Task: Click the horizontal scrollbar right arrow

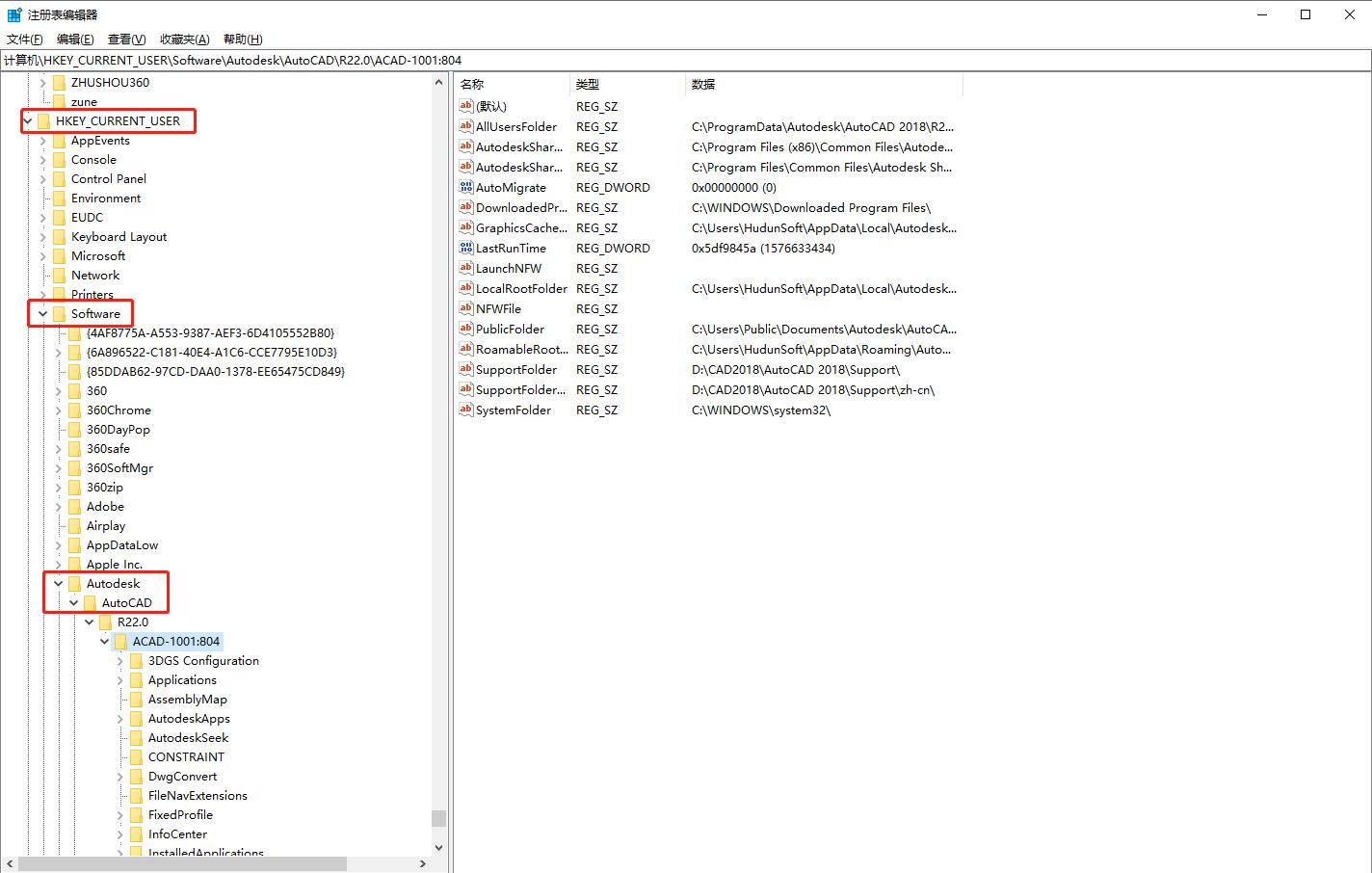Action: [423, 863]
